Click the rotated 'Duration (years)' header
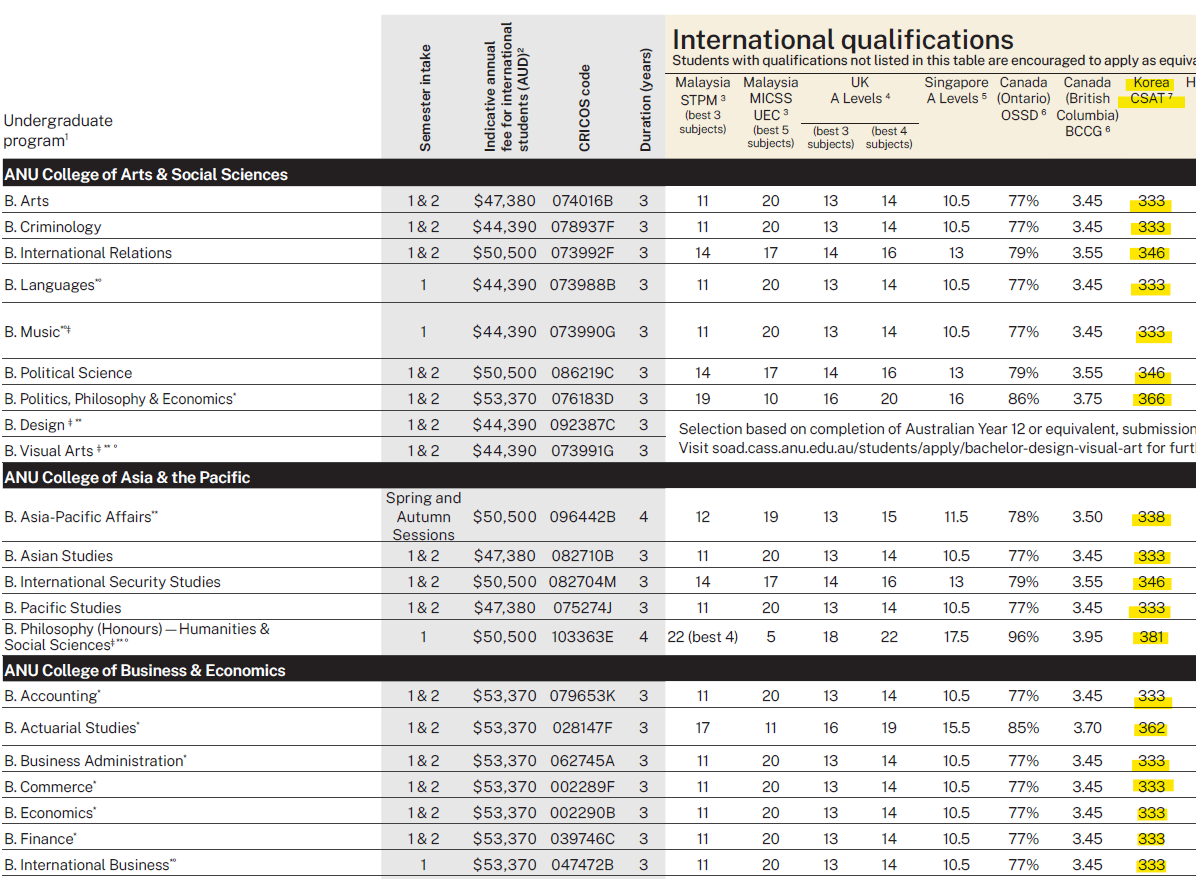This screenshot has height=879, width=1196. pyautogui.click(x=645, y=100)
